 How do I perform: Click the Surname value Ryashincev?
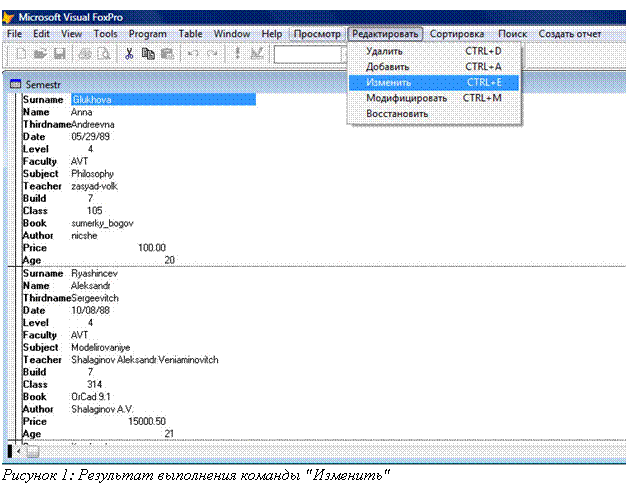click(95, 274)
